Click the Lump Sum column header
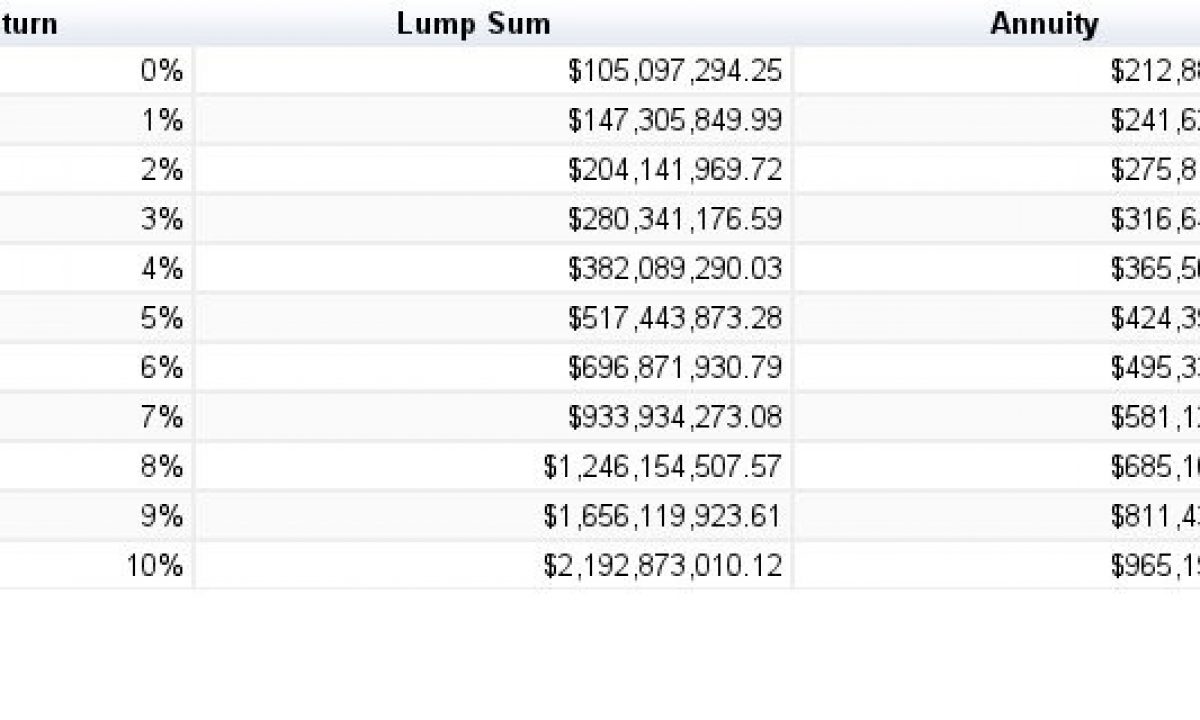Image resolution: width=1200 pixels, height=720 pixels. click(x=474, y=24)
